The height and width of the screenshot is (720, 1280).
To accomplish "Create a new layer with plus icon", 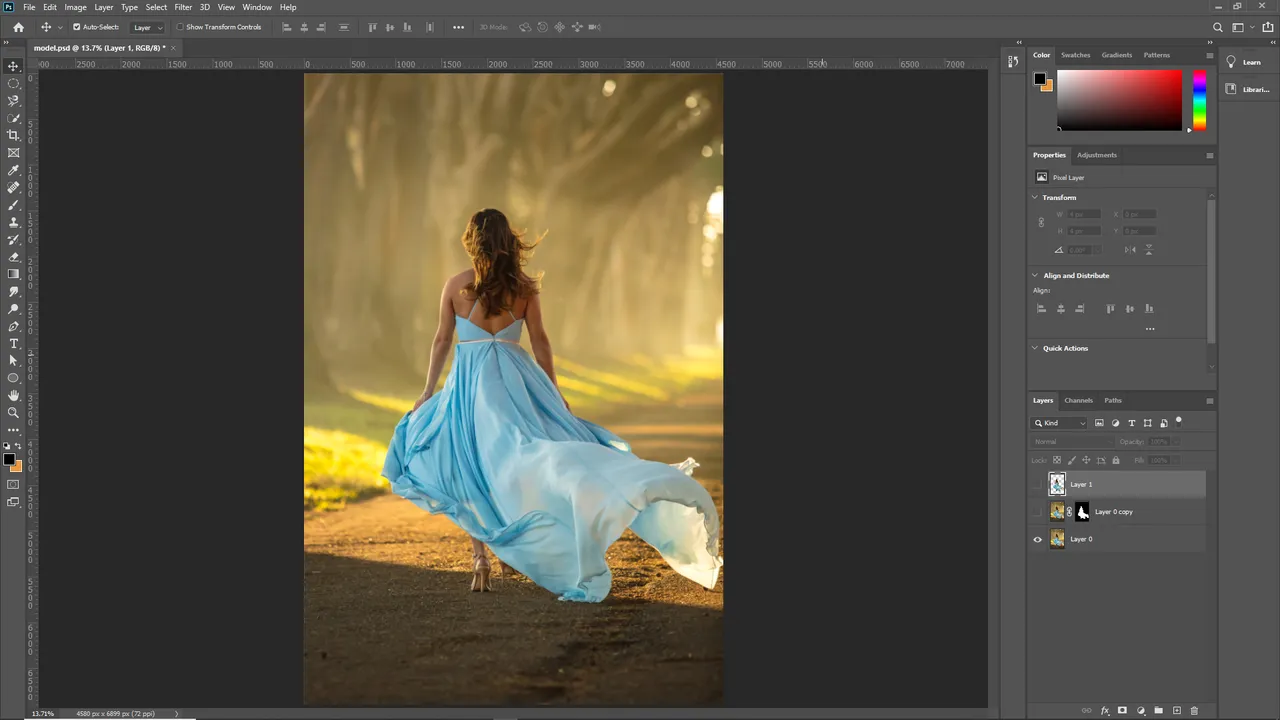I will (x=1176, y=711).
